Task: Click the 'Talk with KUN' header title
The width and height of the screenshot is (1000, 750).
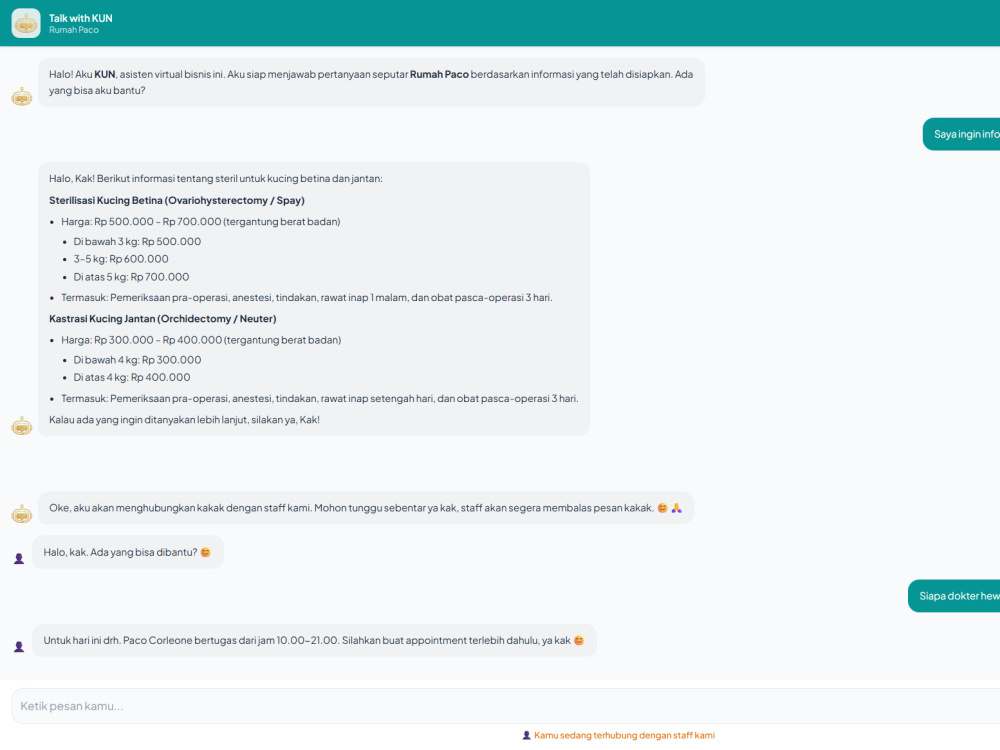Action: 80,18
